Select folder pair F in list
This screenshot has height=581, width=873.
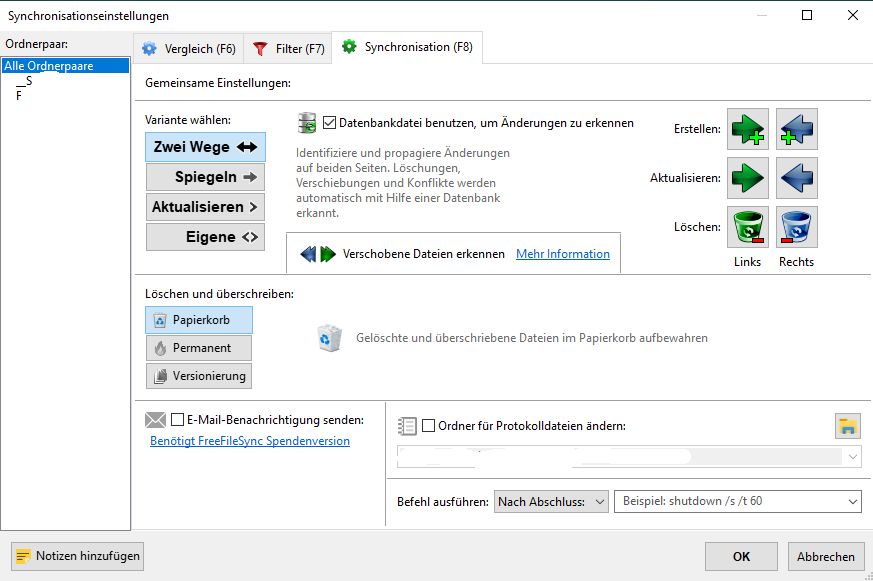[x=19, y=96]
